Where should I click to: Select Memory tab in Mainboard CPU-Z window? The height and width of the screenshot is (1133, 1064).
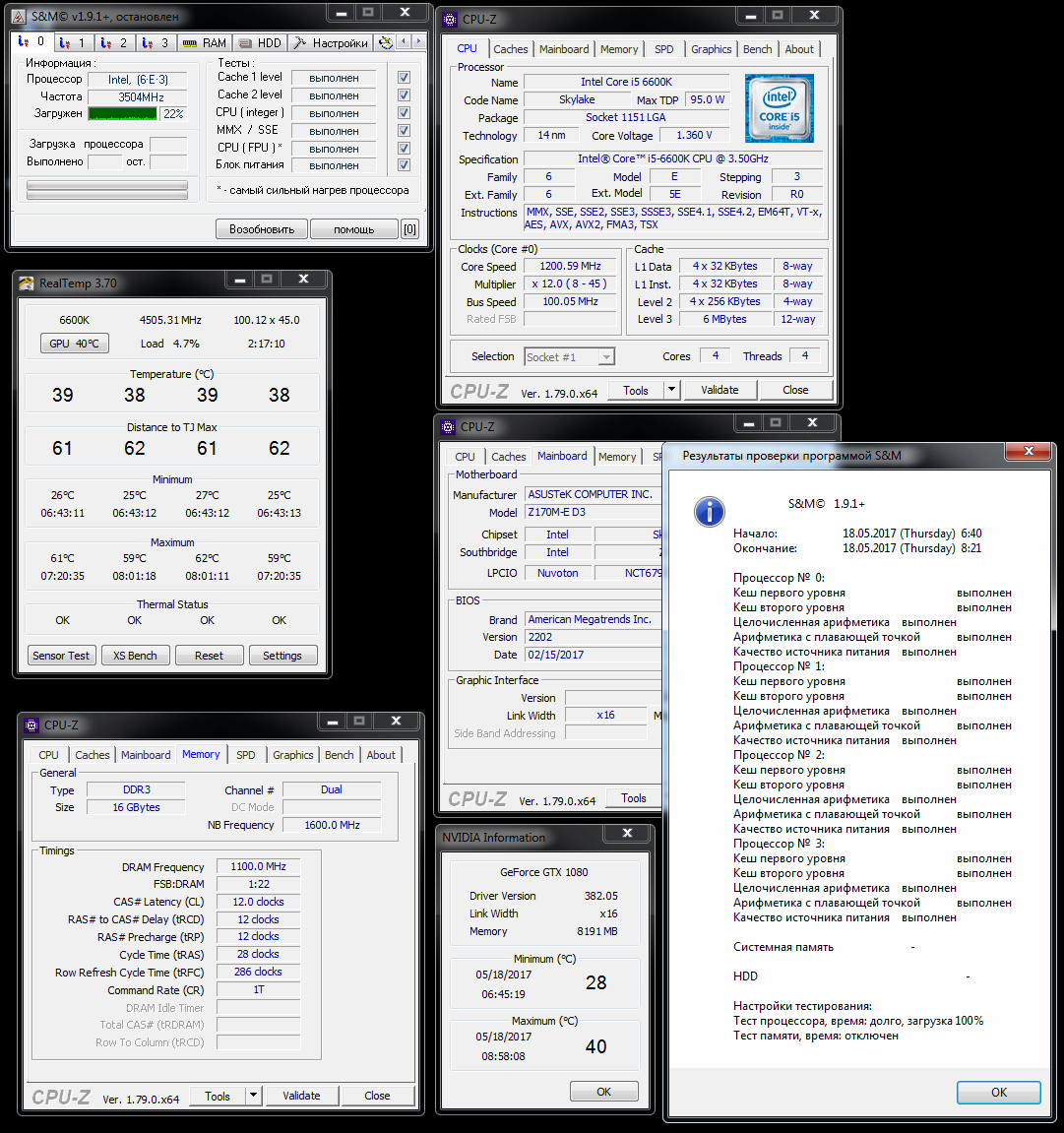(x=617, y=457)
